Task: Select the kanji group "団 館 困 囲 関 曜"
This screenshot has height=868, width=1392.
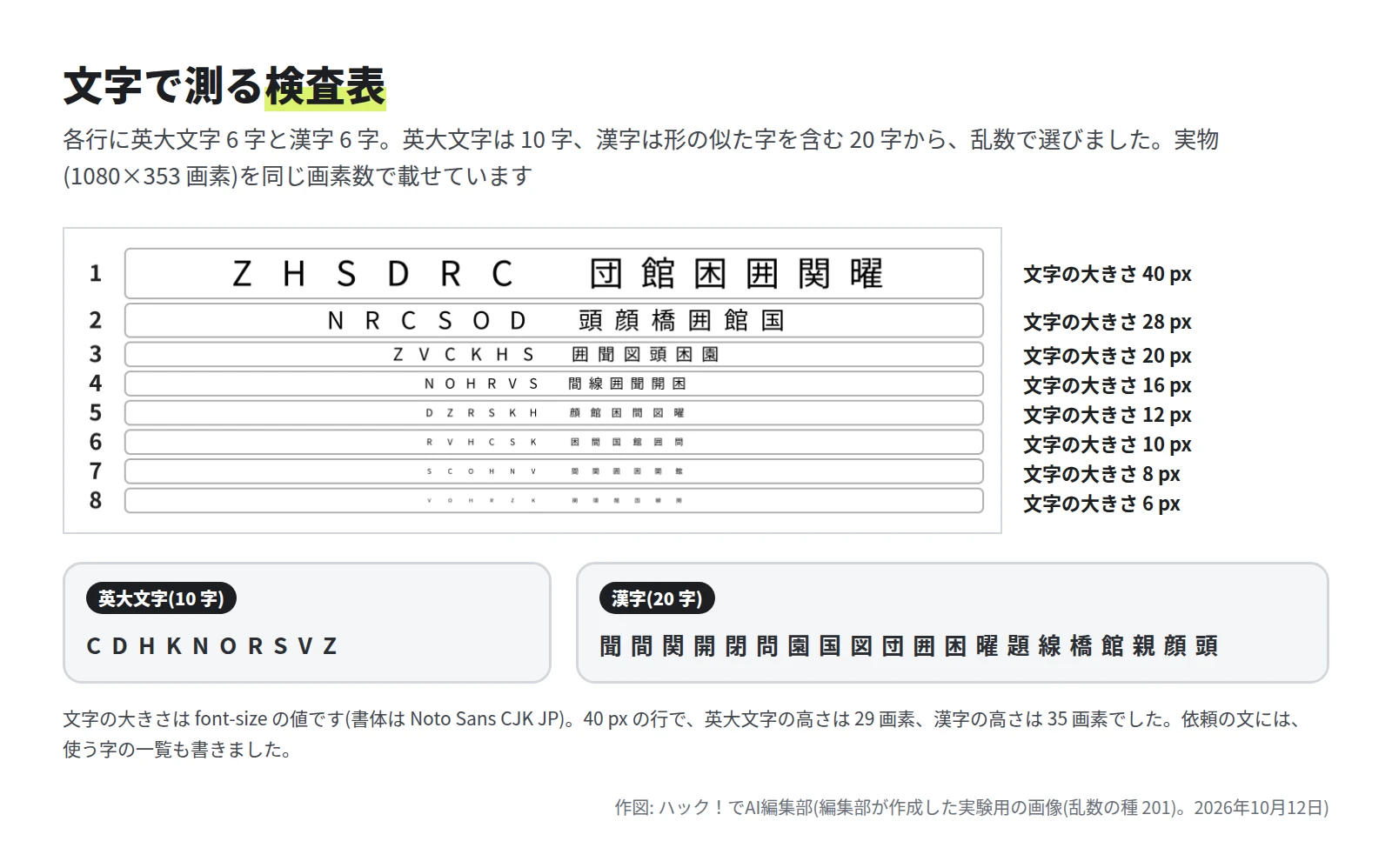Action: coord(736,273)
